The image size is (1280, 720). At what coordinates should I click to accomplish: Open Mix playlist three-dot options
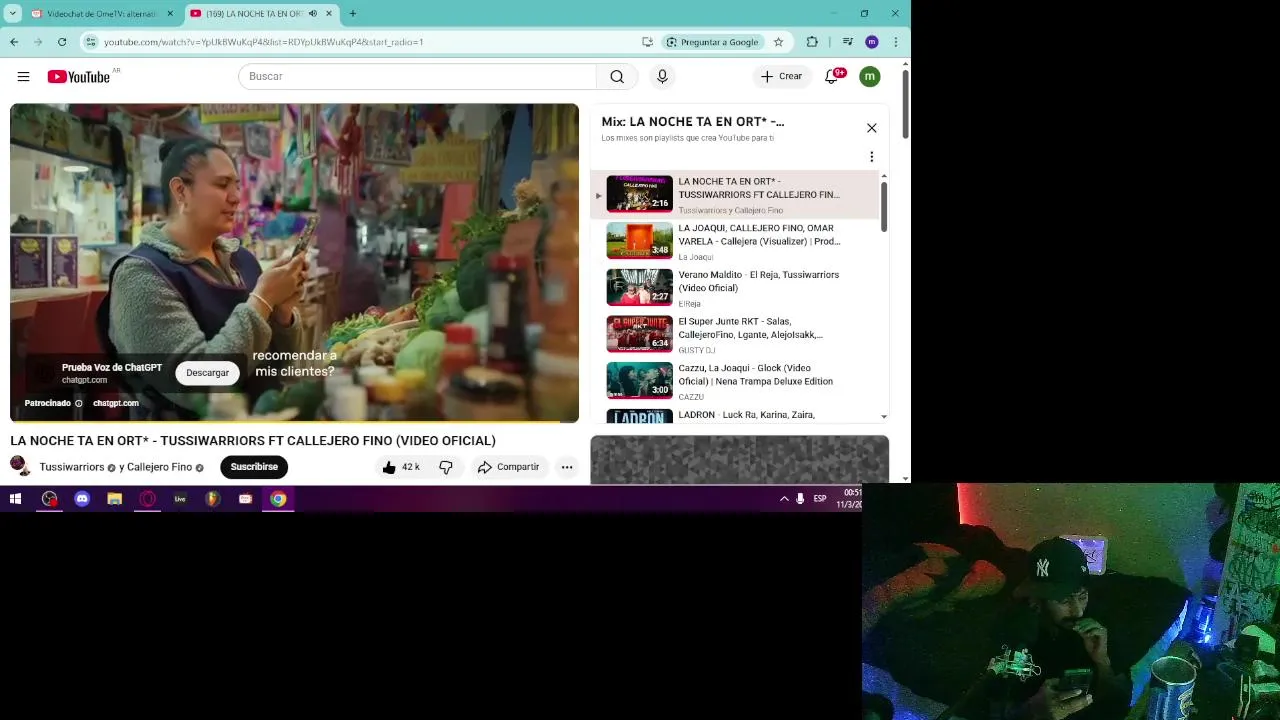click(x=872, y=157)
